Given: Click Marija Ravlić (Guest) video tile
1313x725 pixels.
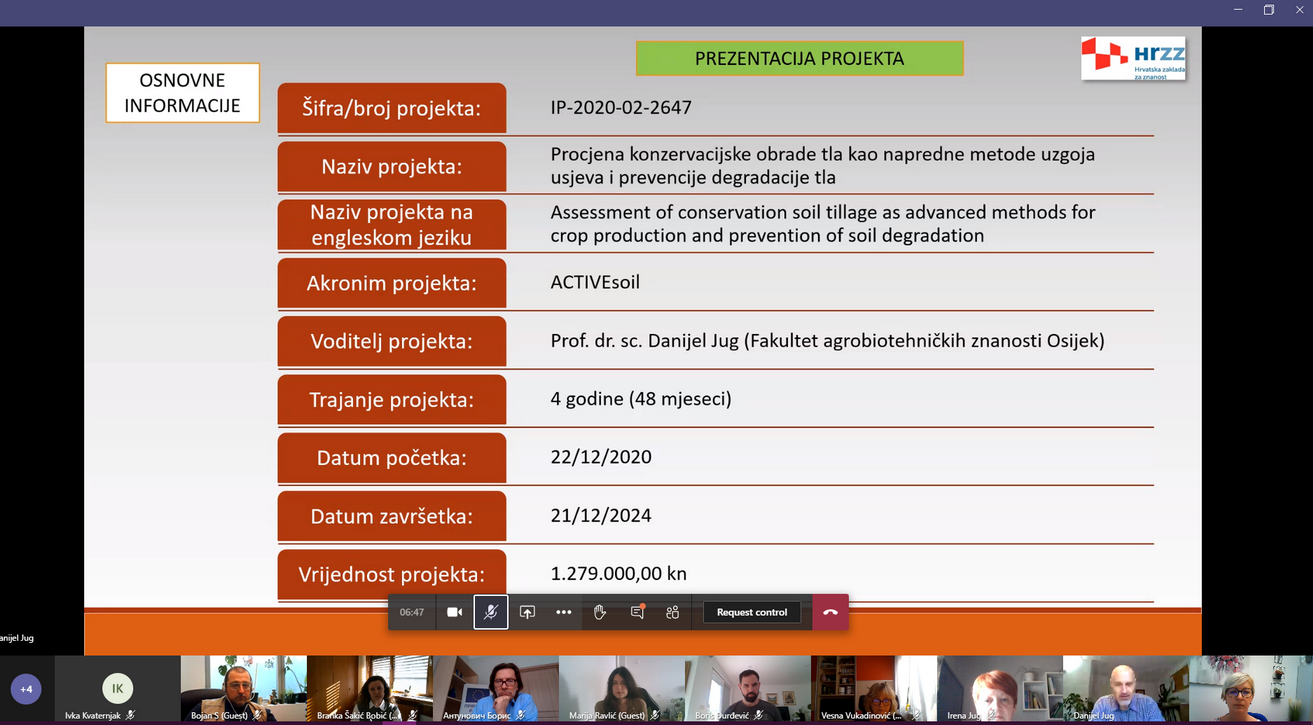Looking at the screenshot, I should point(621,688).
